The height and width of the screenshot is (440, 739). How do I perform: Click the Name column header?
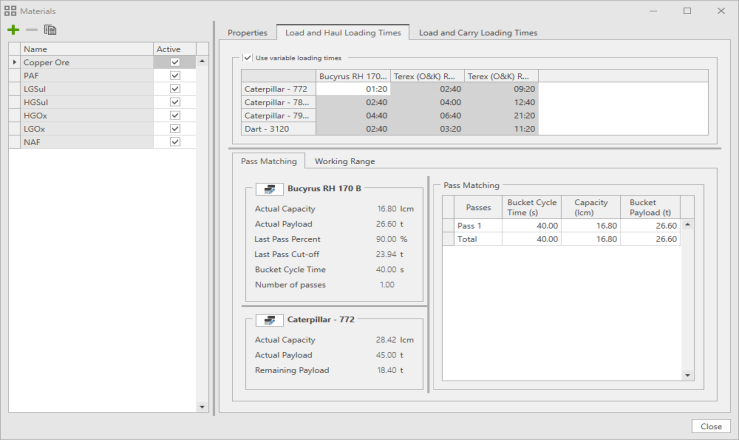87,49
